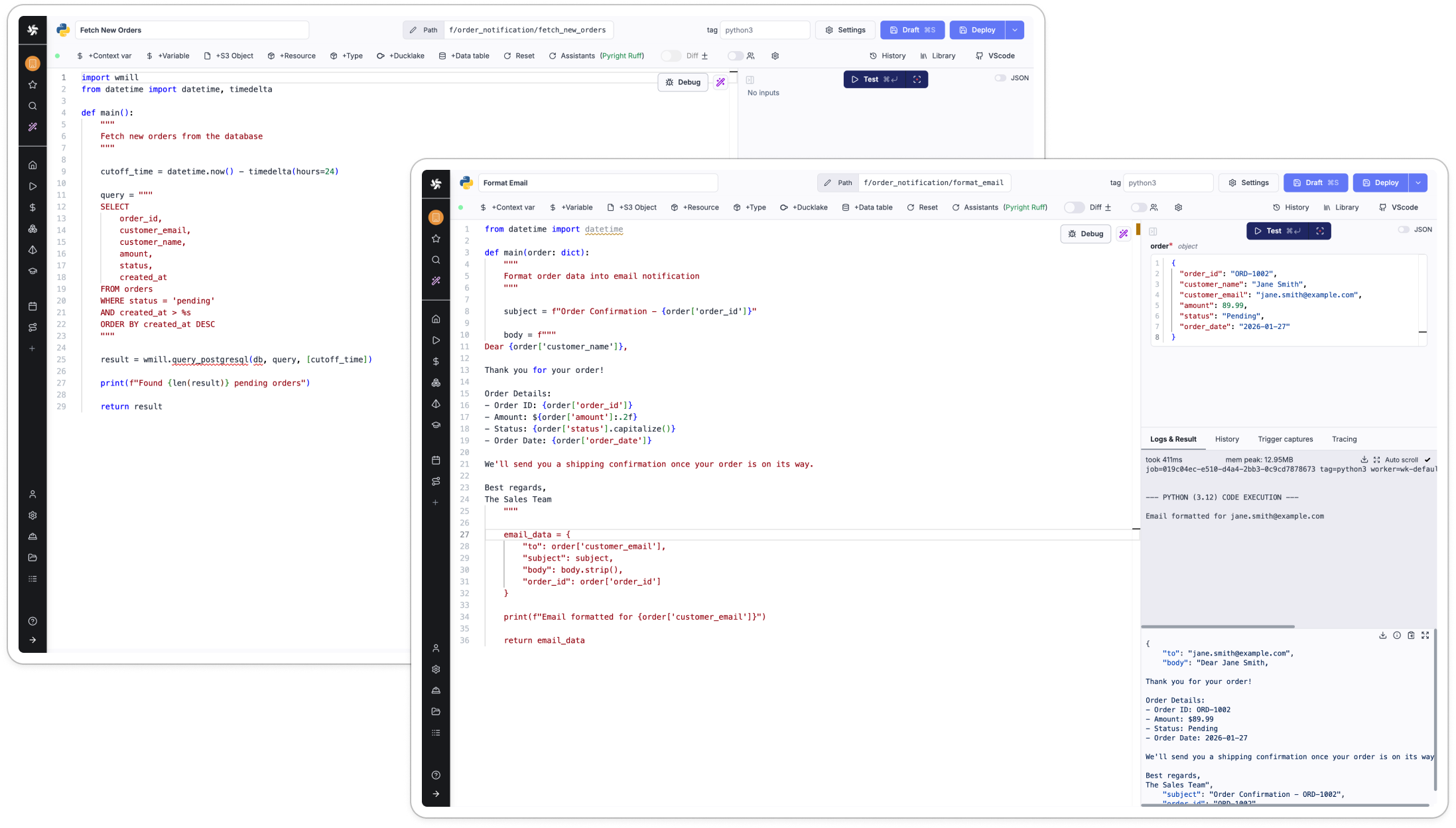Viewport: 1456px width, 828px height.
Task: Click the Debug button in Format Email editor
Action: pyautogui.click(x=1085, y=234)
